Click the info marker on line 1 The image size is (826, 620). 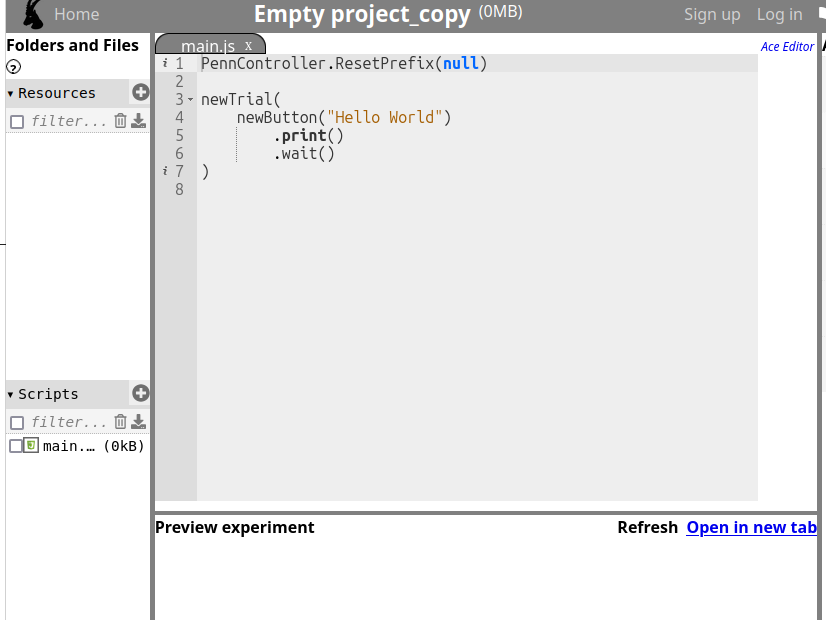[x=165, y=63]
